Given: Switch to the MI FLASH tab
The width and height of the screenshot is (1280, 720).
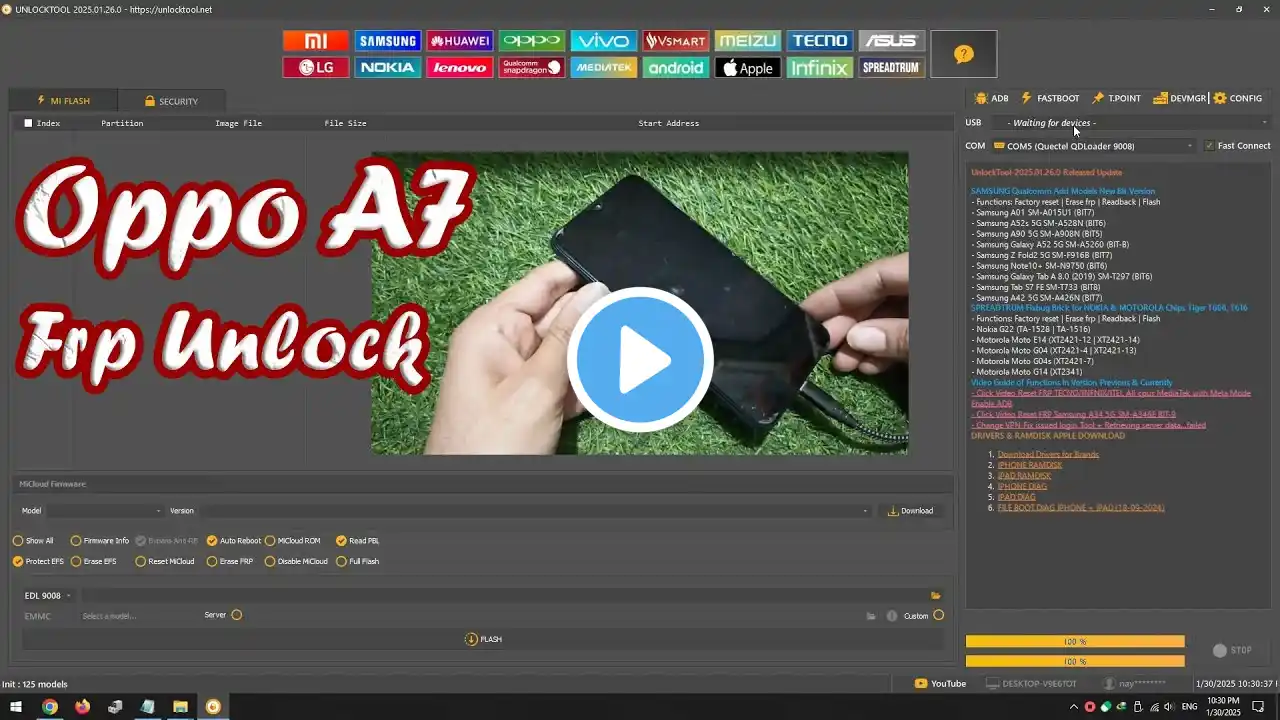Looking at the screenshot, I should point(63,101).
